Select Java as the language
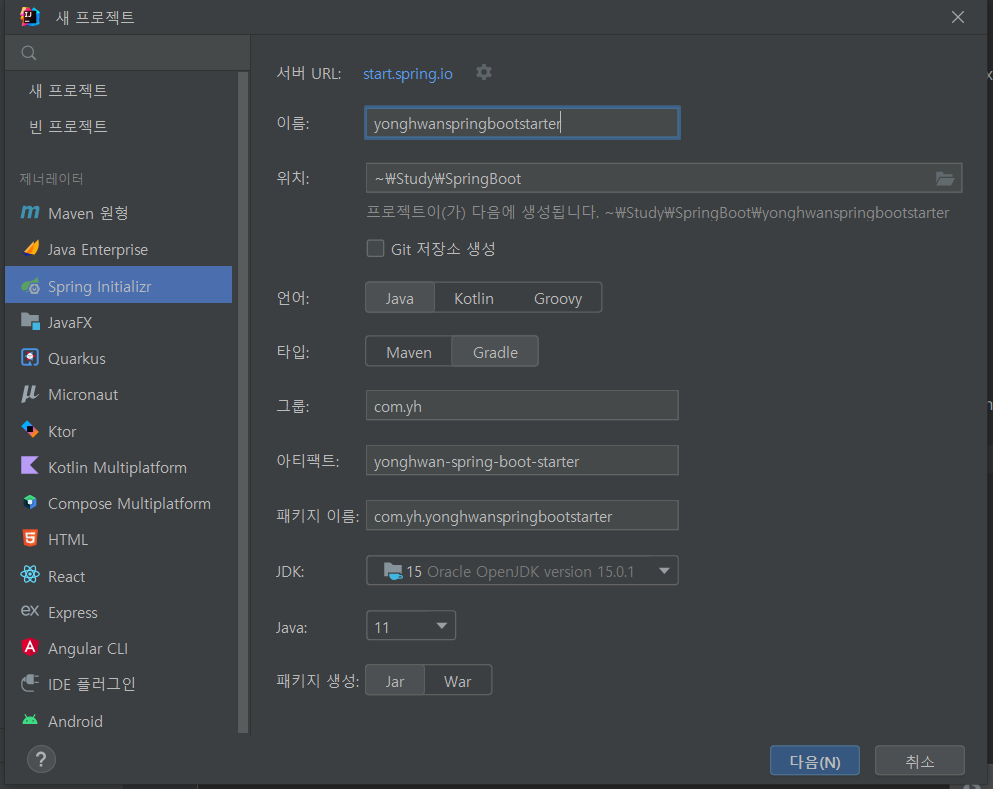993x789 pixels. pos(400,298)
